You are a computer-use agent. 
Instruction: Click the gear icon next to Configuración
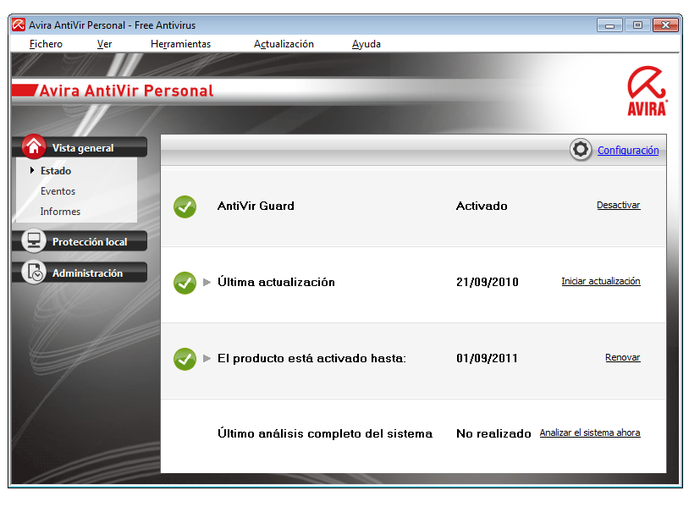(580, 149)
